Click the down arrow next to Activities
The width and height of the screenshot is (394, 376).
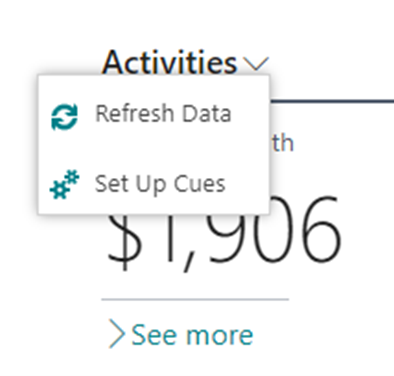tap(256, 63)
